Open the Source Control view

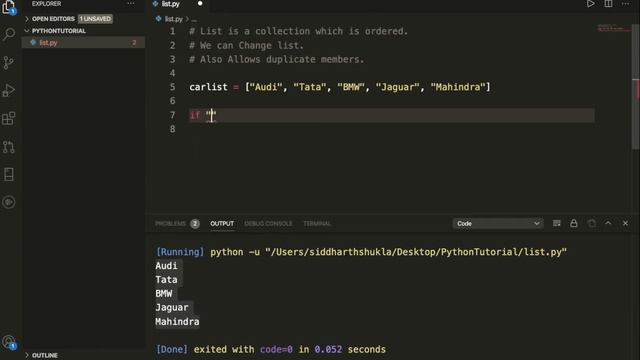pos(9,62)
